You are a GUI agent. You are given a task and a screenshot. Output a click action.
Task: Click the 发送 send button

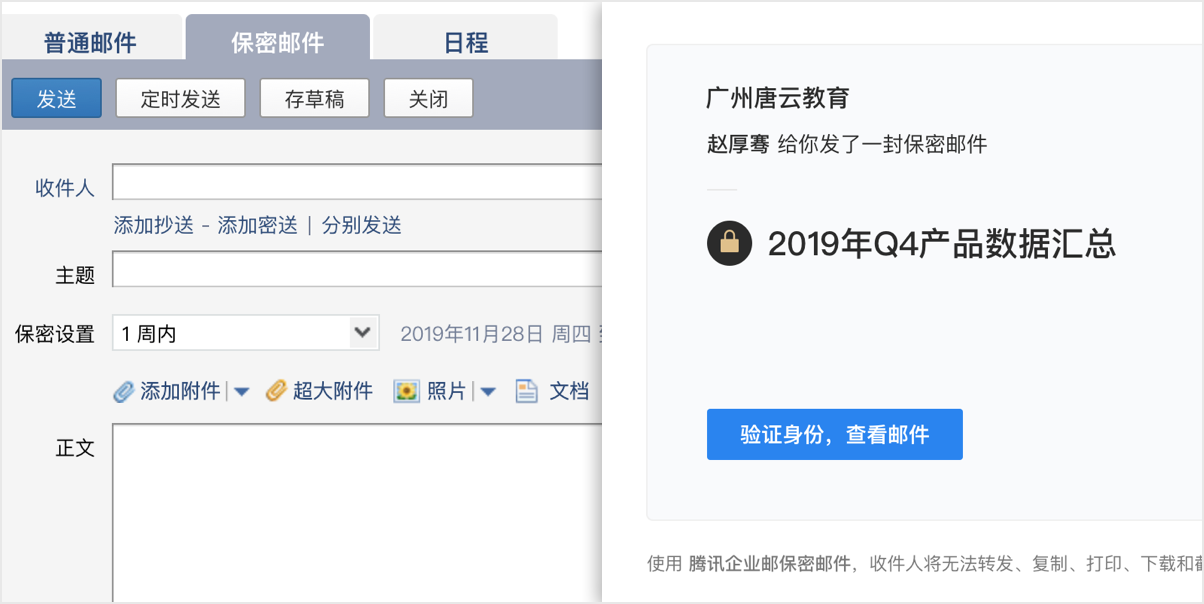[x=55, y=97]
